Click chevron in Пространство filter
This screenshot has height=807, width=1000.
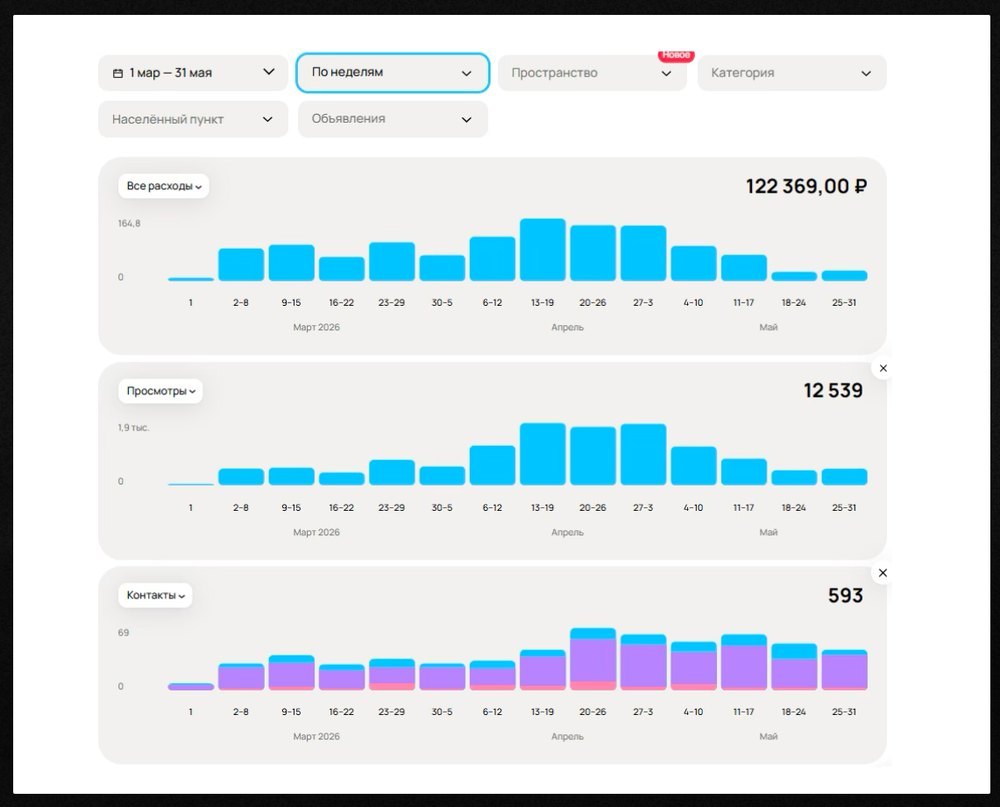(x=666, y=73)
